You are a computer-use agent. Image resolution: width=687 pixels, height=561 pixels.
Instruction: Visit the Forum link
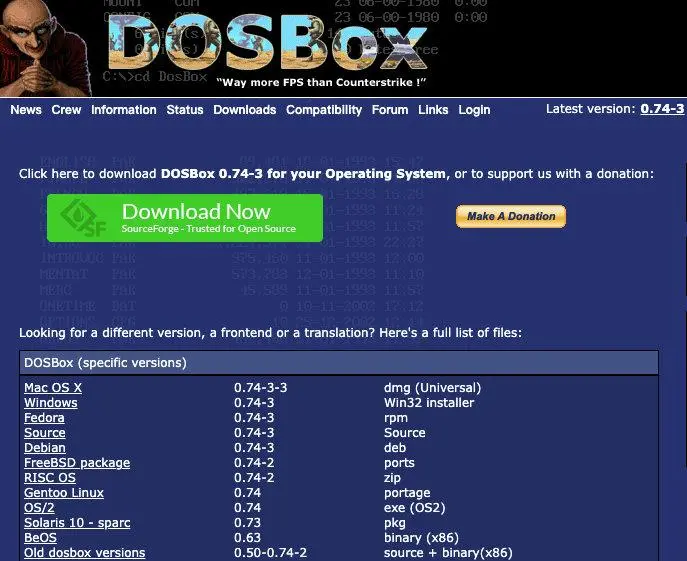point(390,110)
